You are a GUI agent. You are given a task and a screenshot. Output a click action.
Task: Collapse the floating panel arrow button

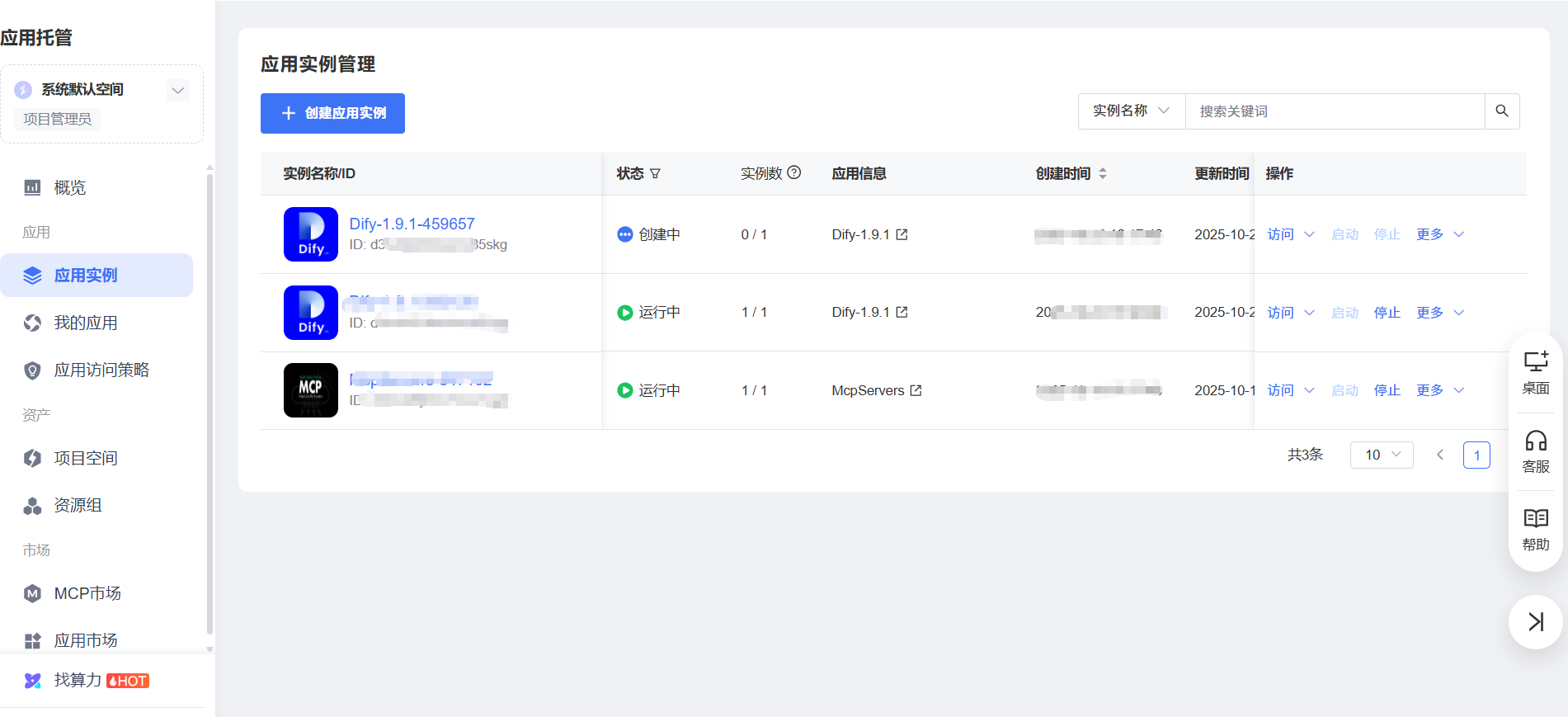(1535, 622)
